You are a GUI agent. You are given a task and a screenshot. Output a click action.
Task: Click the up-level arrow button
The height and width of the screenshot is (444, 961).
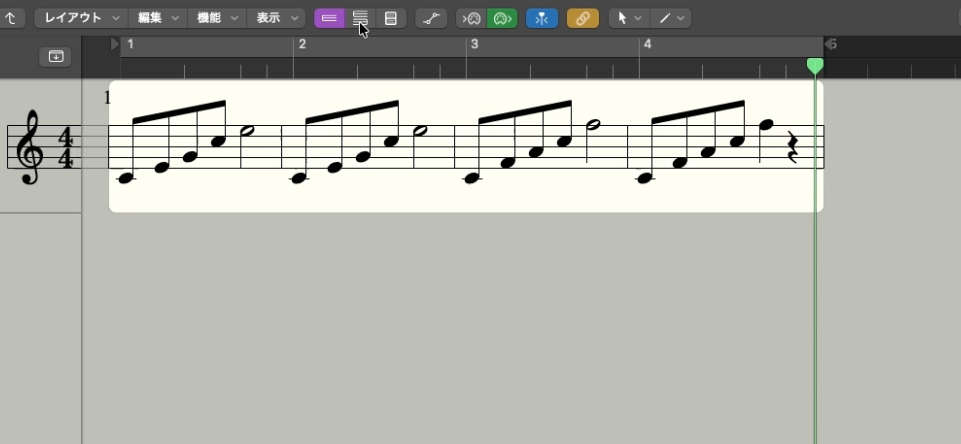9,18
